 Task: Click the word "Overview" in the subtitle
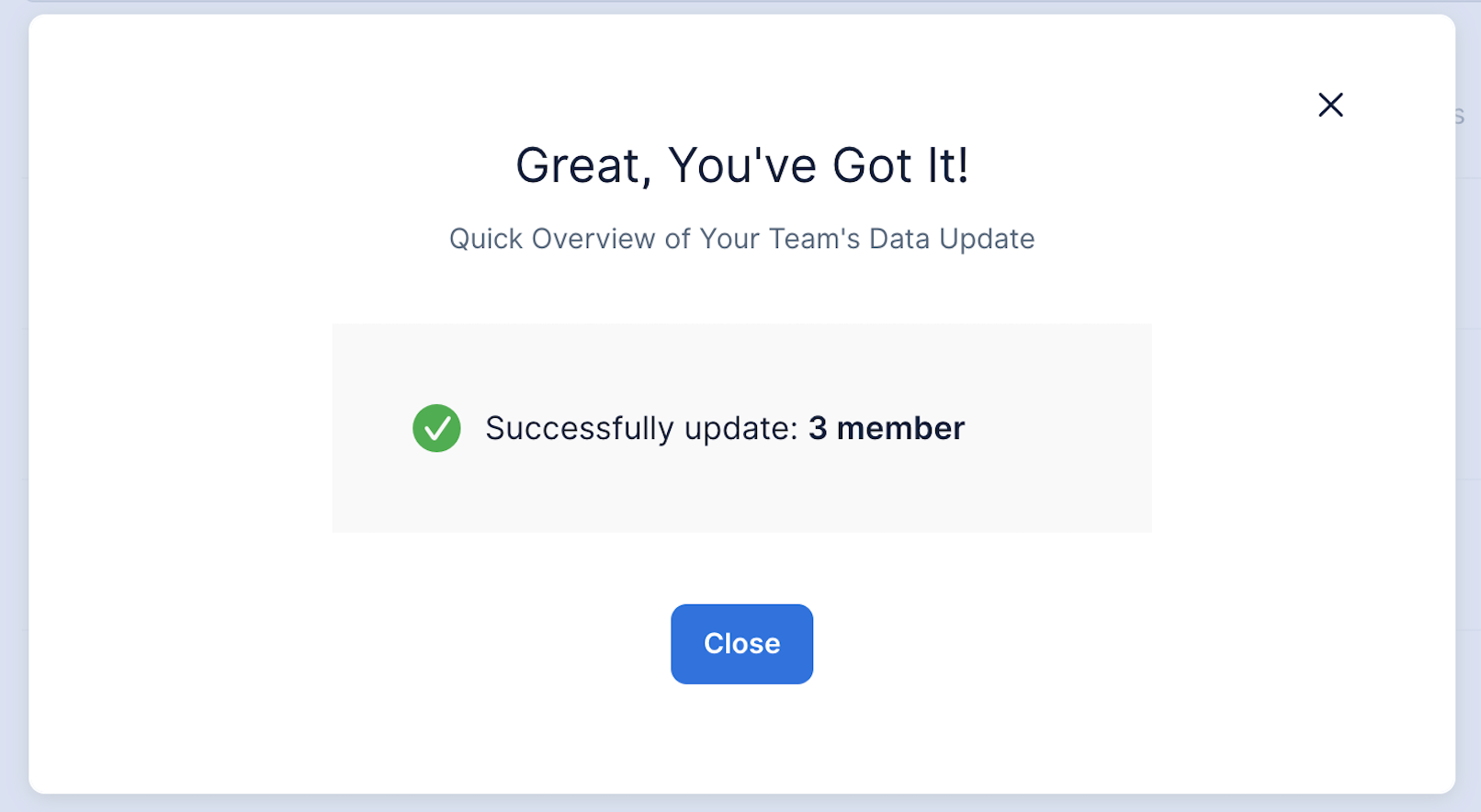(x=594, y=239)
